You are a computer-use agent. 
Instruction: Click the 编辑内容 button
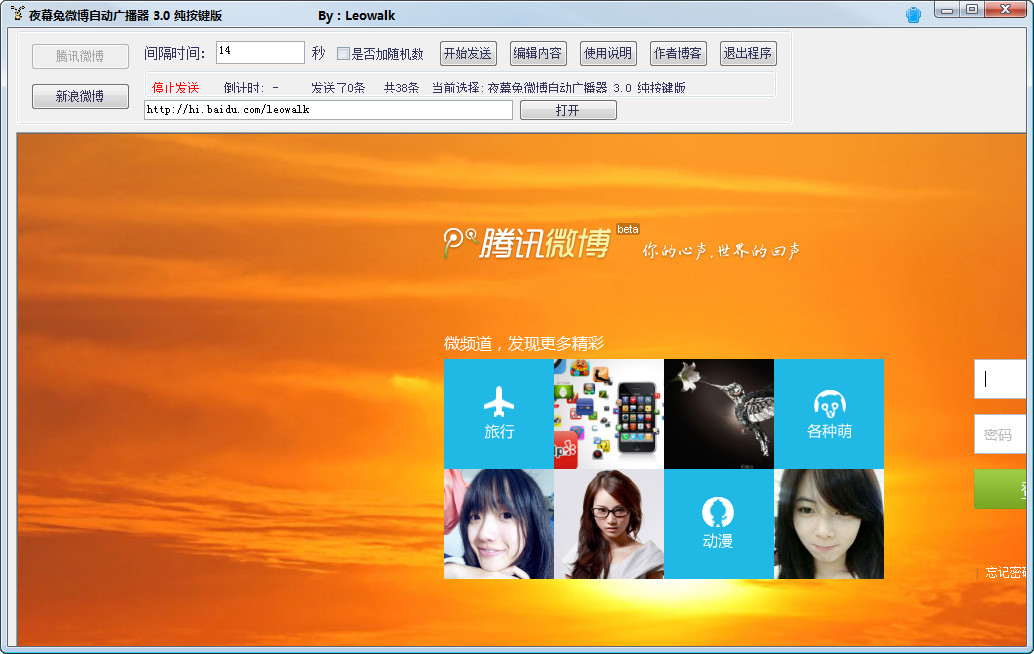coord(538,53)
